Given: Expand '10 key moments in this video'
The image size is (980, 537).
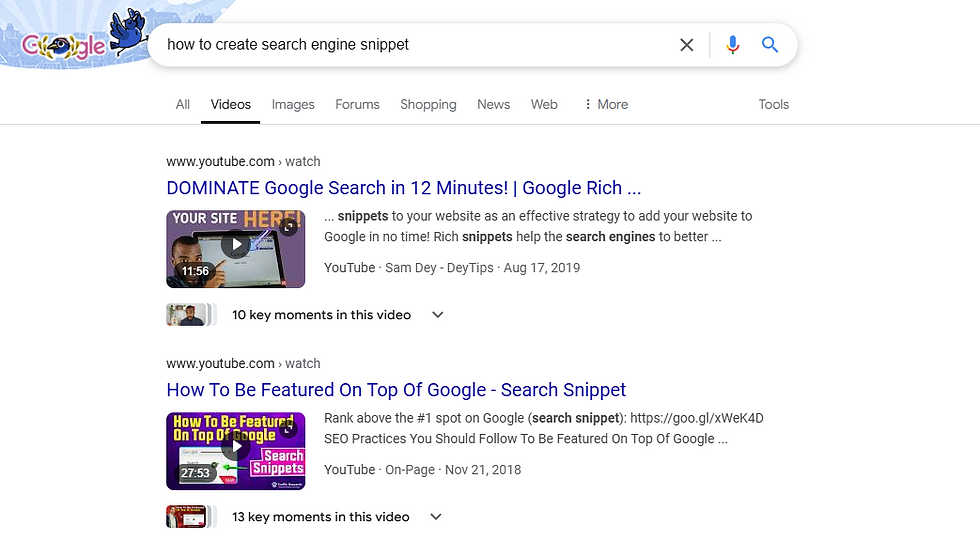Looking at the screenshot, I should tap(338, 314).
